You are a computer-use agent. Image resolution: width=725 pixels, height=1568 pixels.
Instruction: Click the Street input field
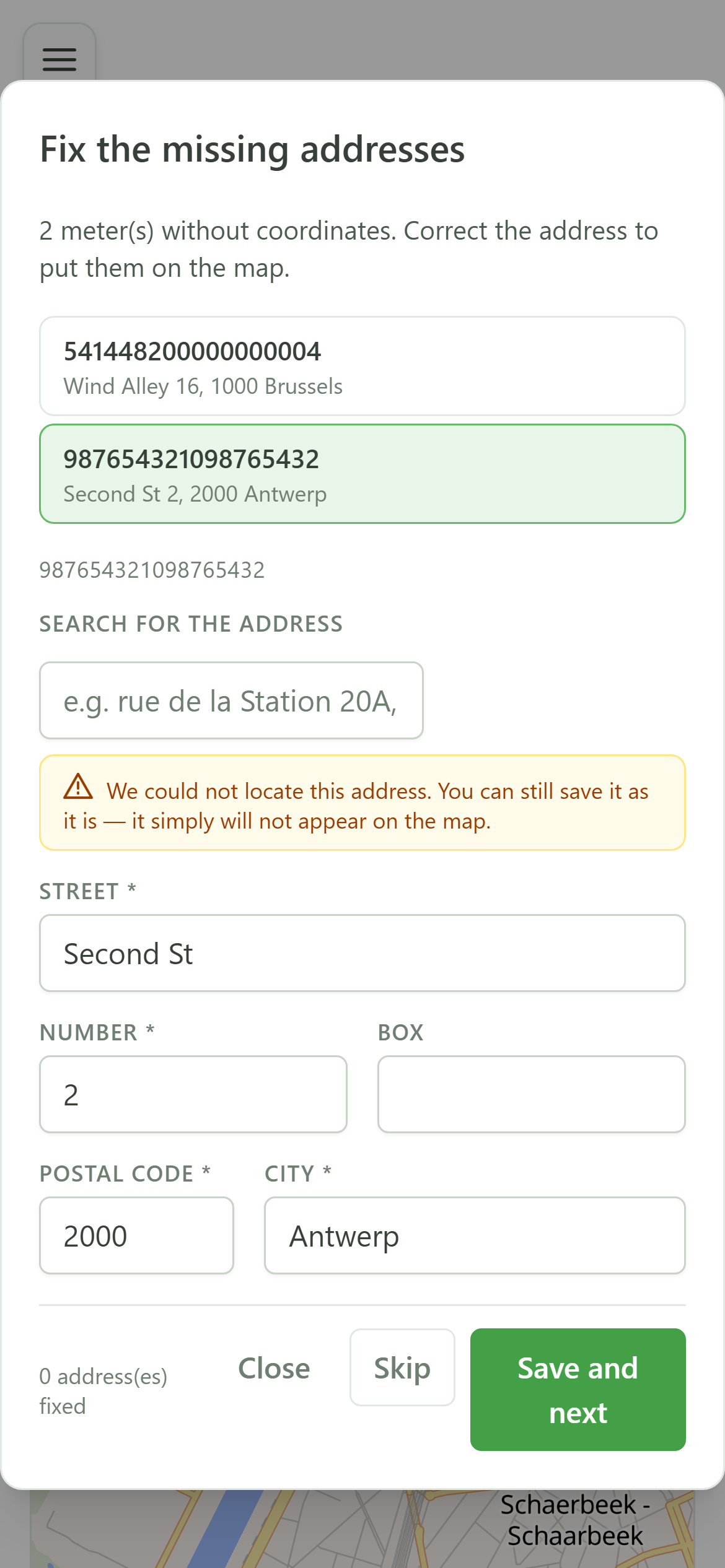click(x=362, y=953)
